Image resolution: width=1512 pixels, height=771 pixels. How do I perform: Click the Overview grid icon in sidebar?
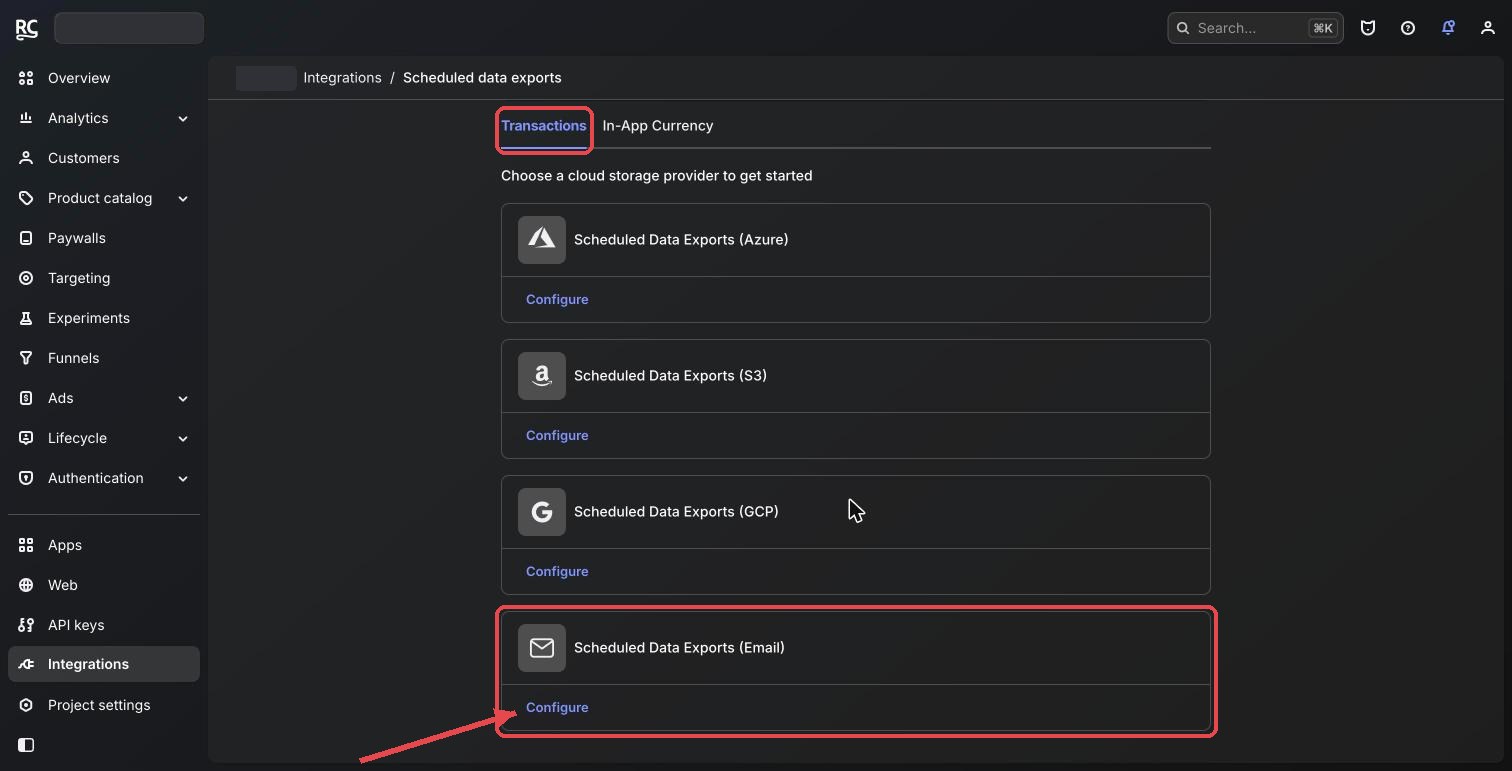[26, 78]
